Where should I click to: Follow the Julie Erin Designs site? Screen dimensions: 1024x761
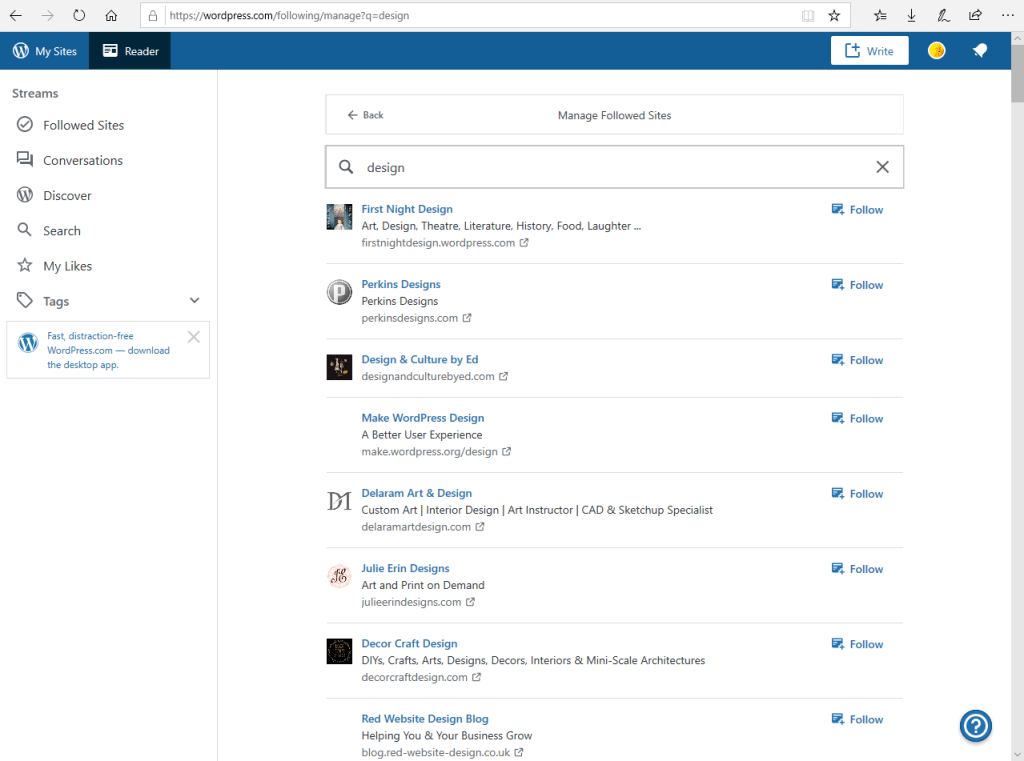coord(857,569)
